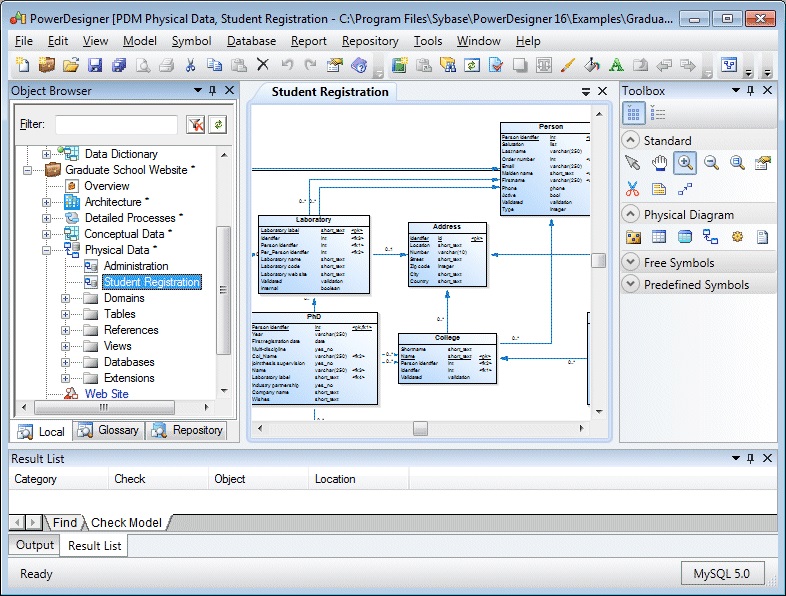Select the Zoom In tool in Toolbox
The image size is (786, 596).
coord(685,163)
